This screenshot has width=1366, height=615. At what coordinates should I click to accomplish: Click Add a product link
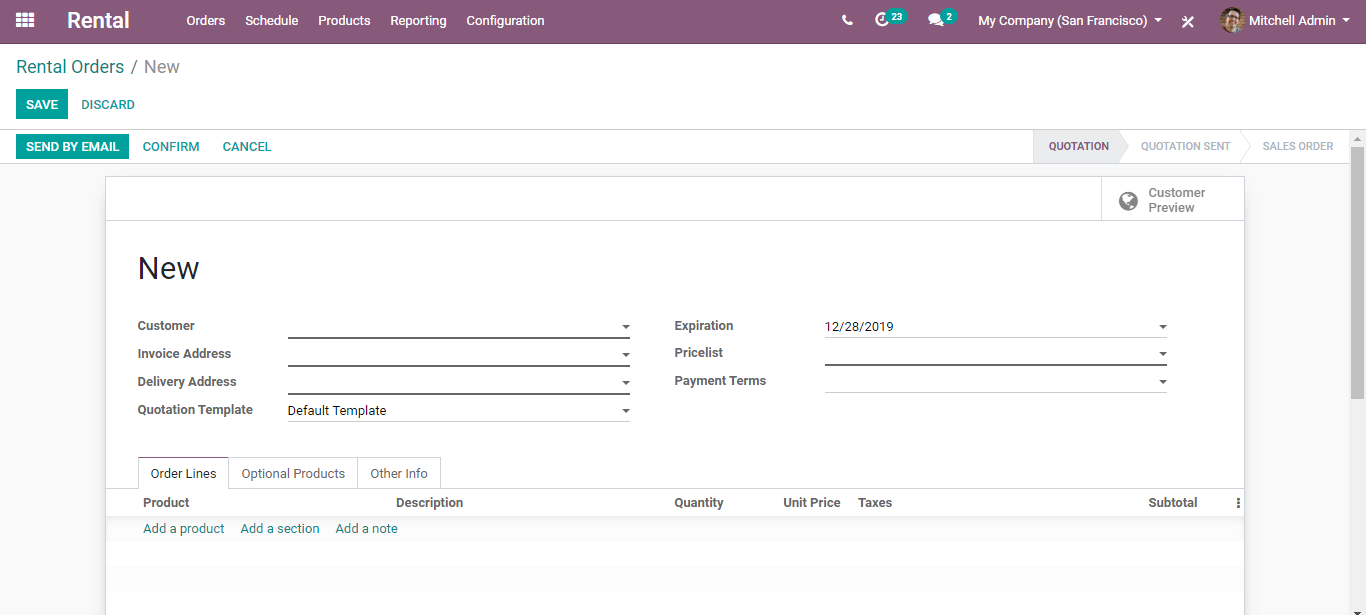184,528
